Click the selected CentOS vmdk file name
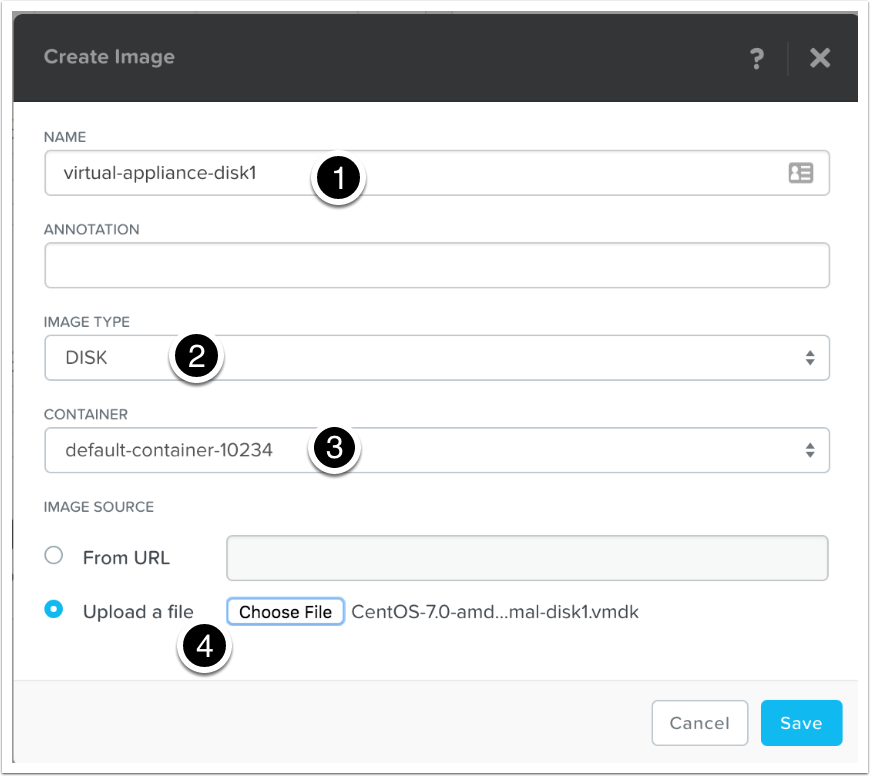This screenshot has width=870, height=776. (495, 612)
